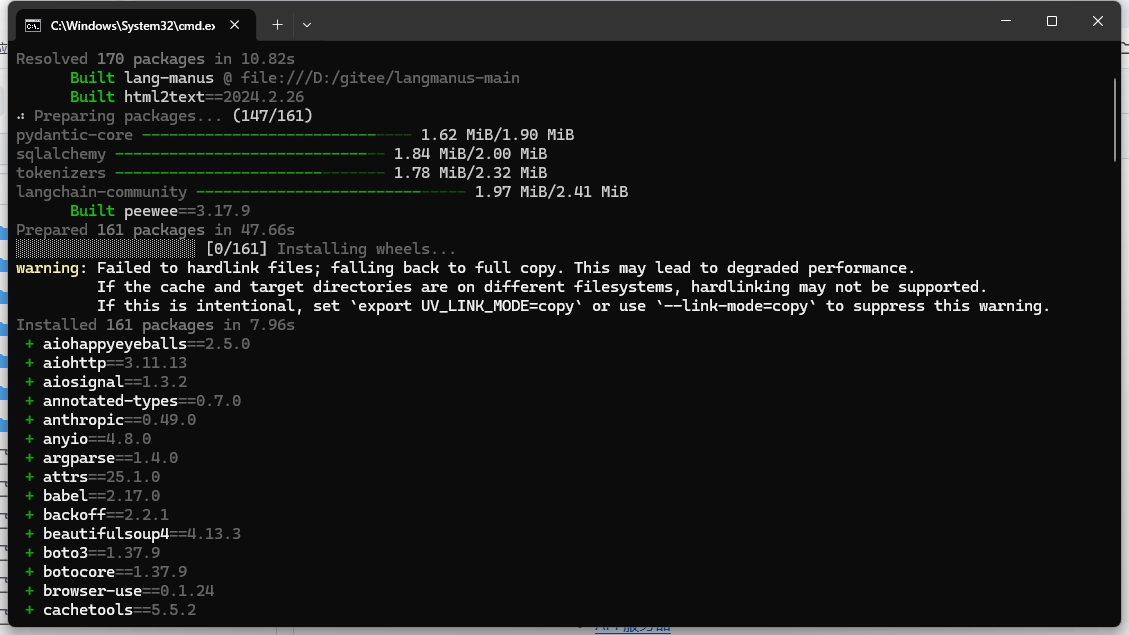Click the cmd icon in the tab
This screenshot has width=1129, height=635.
click(x=33, y=24)
